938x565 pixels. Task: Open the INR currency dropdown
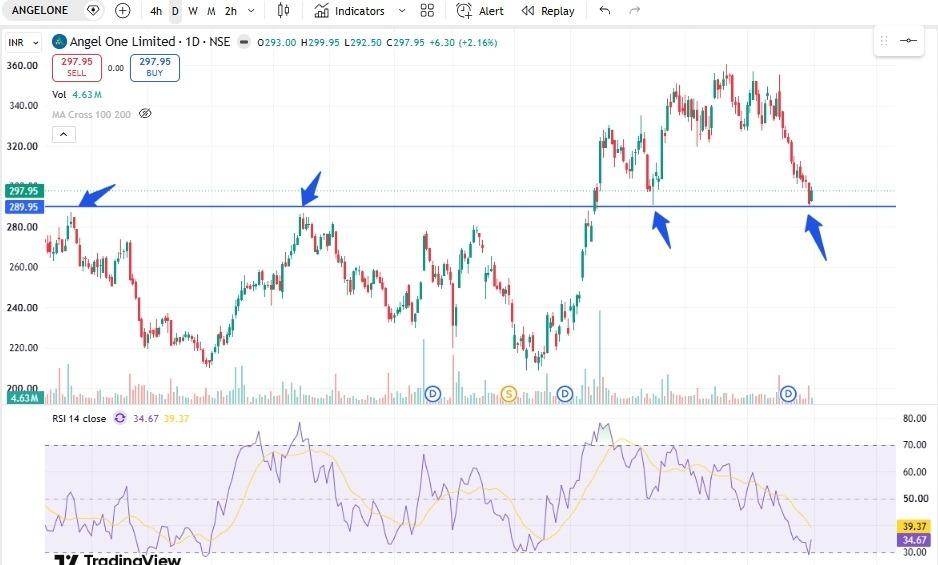(x=23, y=42)
